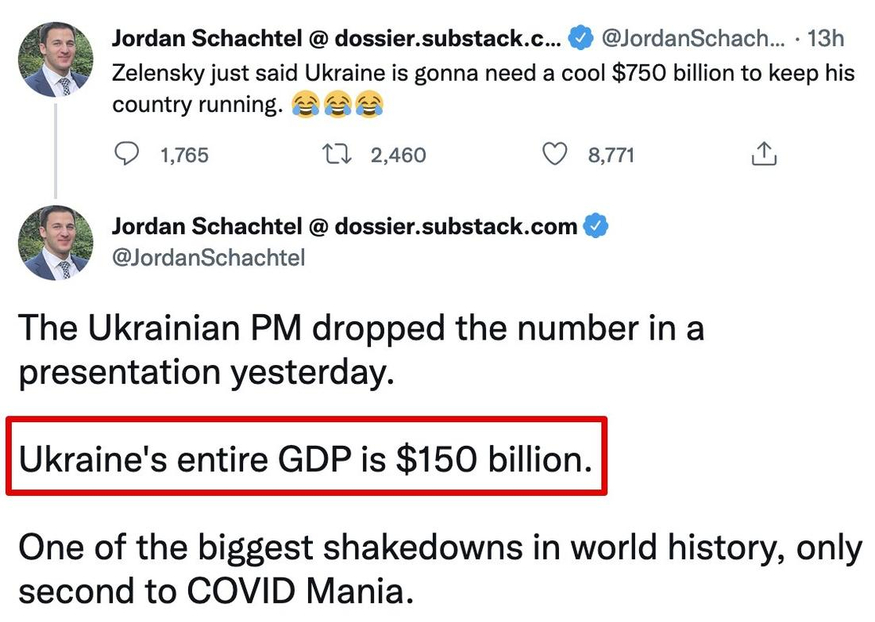This screenshot has height=622, width=875.
Task: Click the @JordanSchachtel handle in second tweet
Action: [x=208, y=257]
